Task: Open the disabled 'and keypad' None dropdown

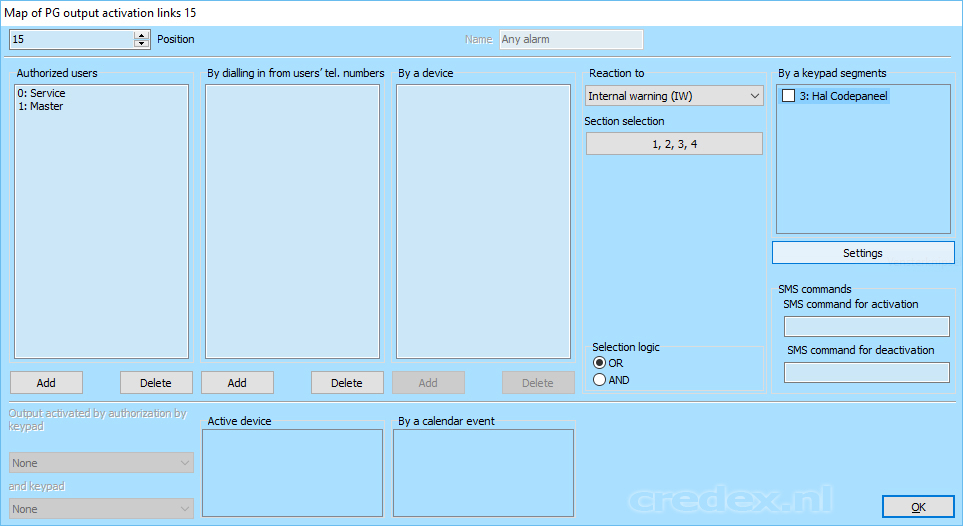Action: [101, 509]
